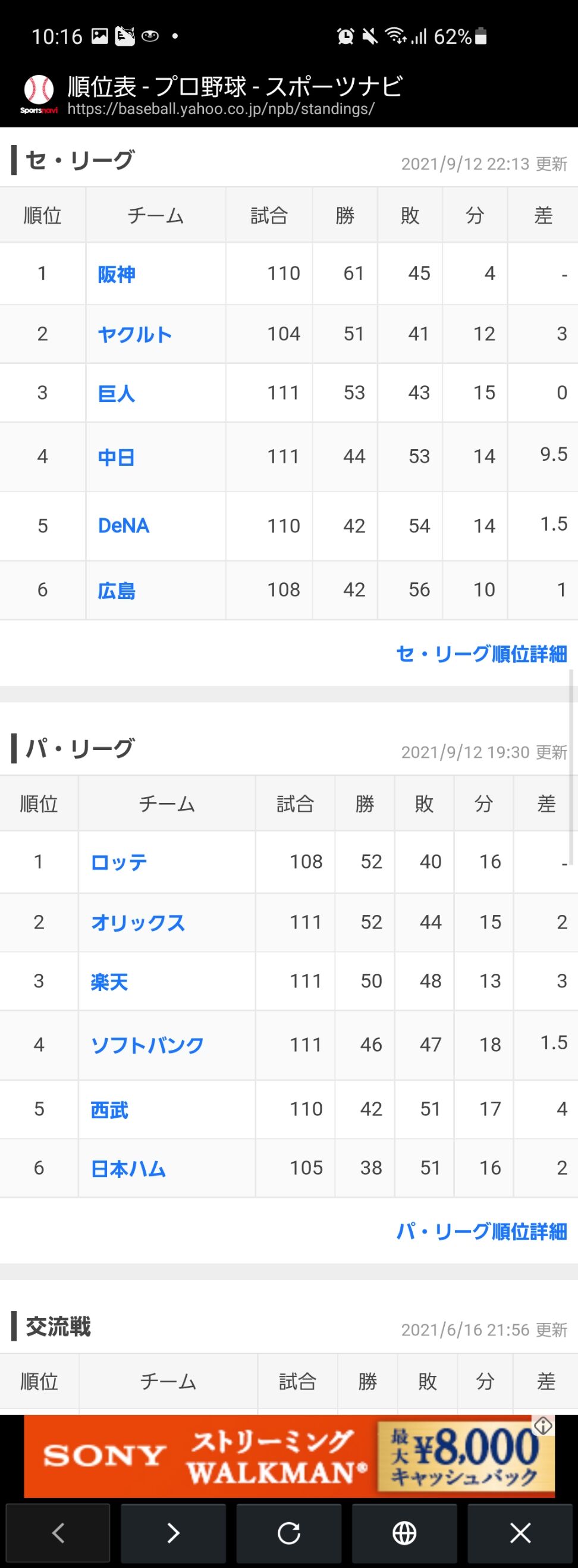Viewport: 578px width, 1568px height.
Task: Select the ヤクルト team link
Action: click(134, 334)
